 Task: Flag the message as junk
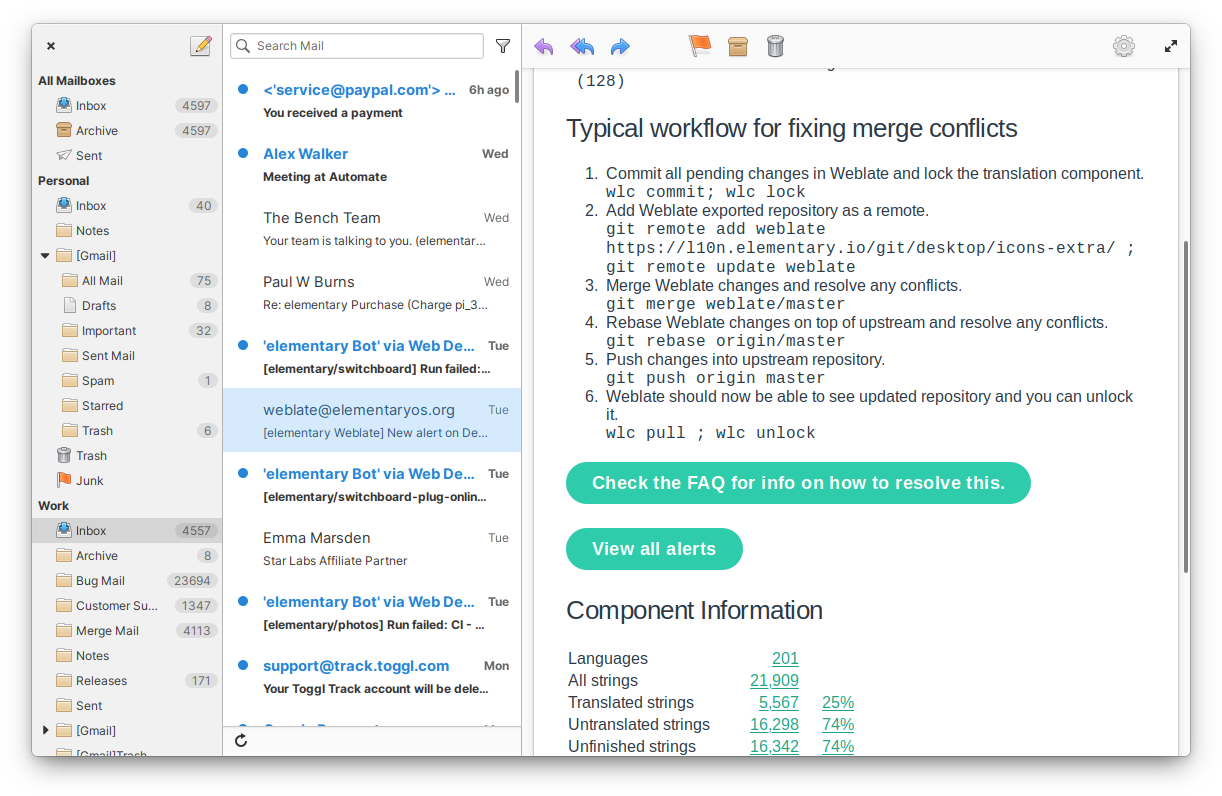(699, 46)
